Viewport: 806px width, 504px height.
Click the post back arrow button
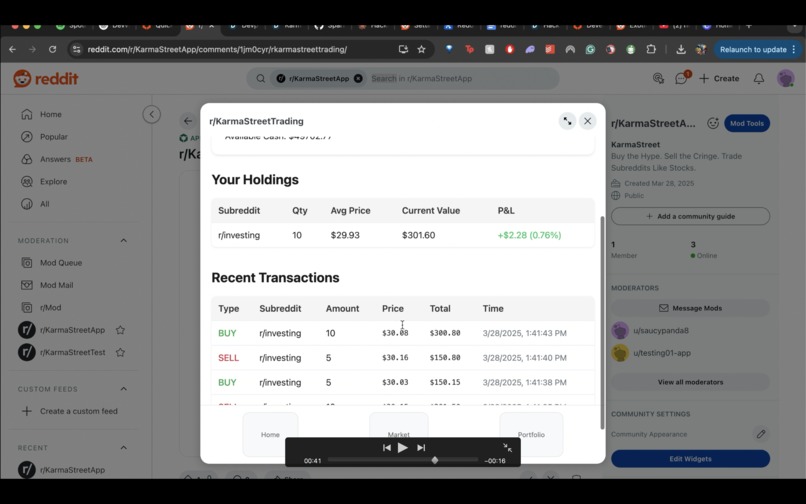pos(188,121)
